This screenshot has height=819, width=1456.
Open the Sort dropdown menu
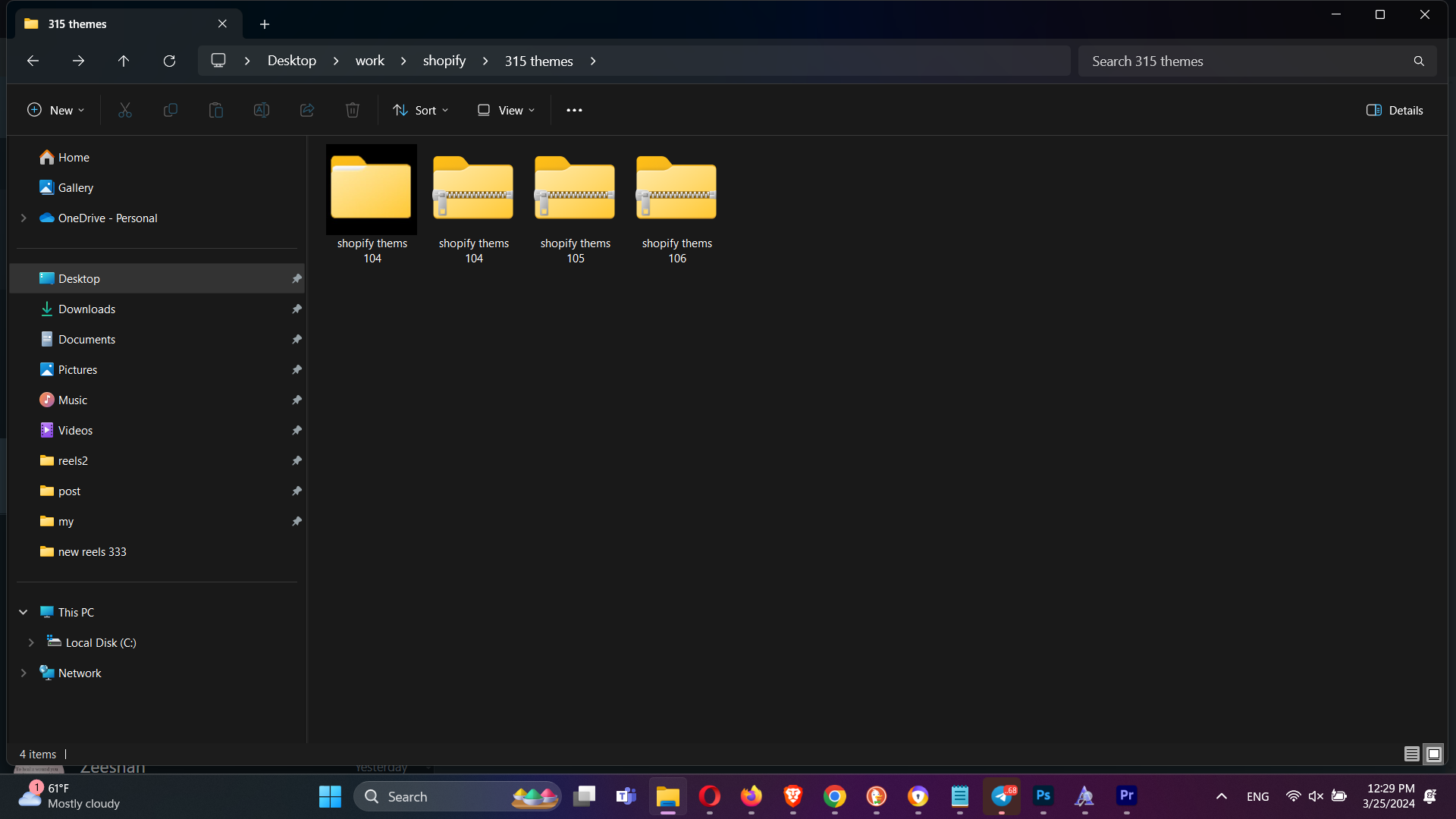(x=421, y=110)
